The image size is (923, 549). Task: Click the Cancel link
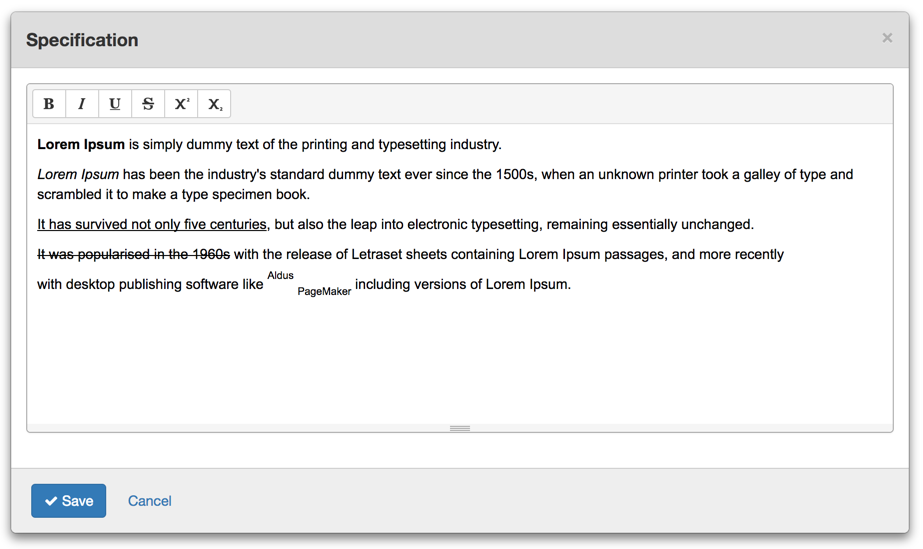(150, 501)
